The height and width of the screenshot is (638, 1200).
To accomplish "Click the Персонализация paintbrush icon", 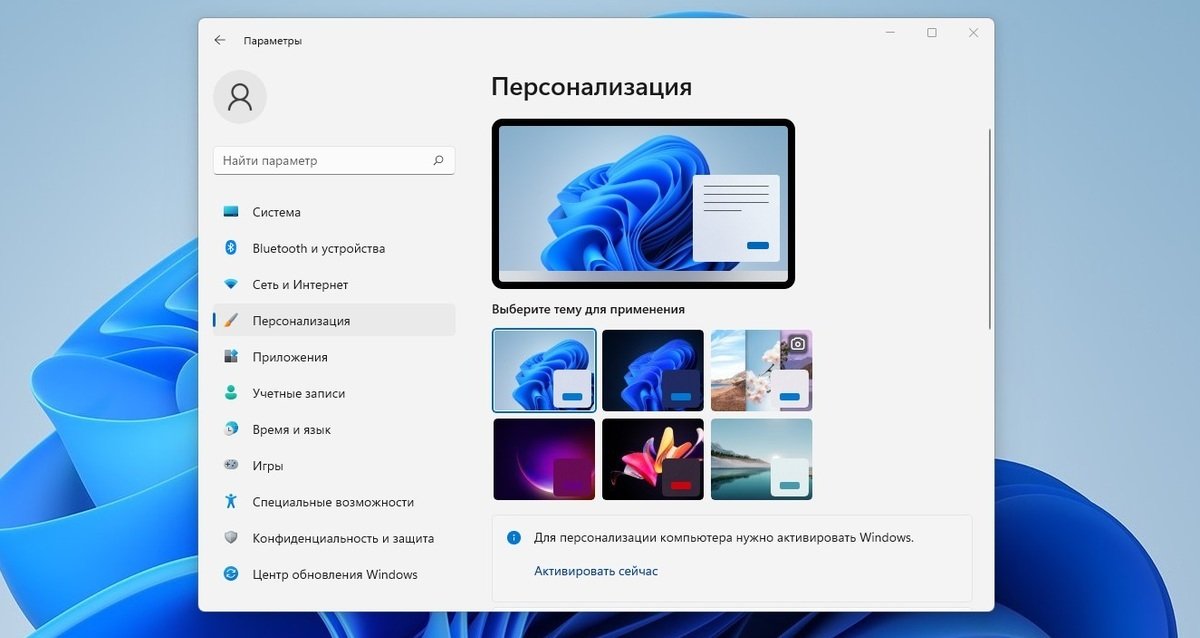I will pyautogui.click(x=231, y=321).
